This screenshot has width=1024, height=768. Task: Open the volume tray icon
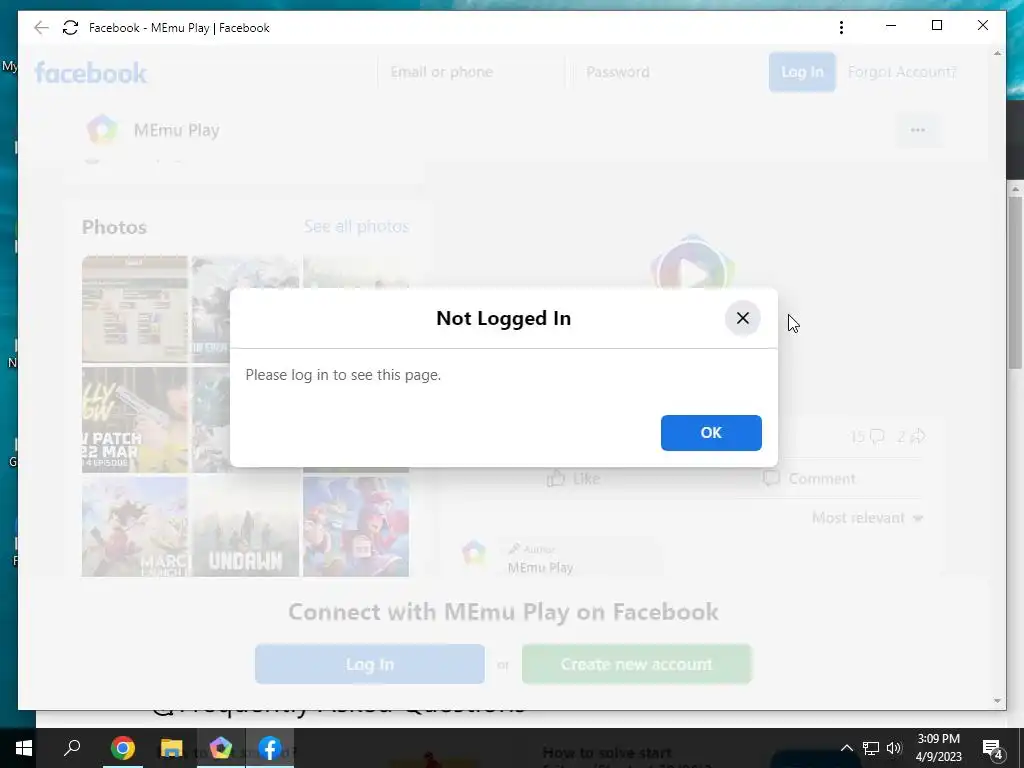[x=894, y=748]
